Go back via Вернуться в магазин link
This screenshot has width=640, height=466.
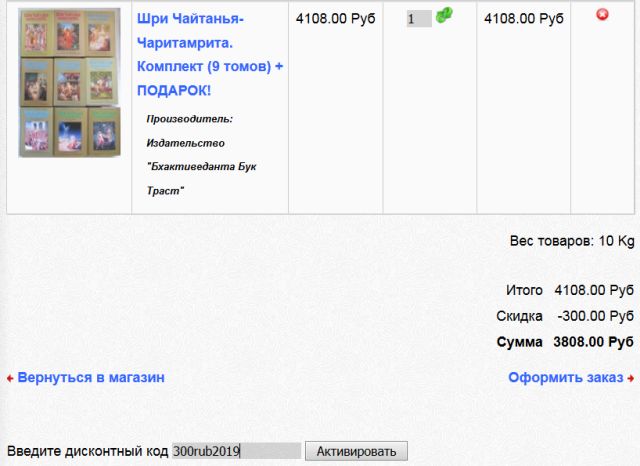(90, 378)
